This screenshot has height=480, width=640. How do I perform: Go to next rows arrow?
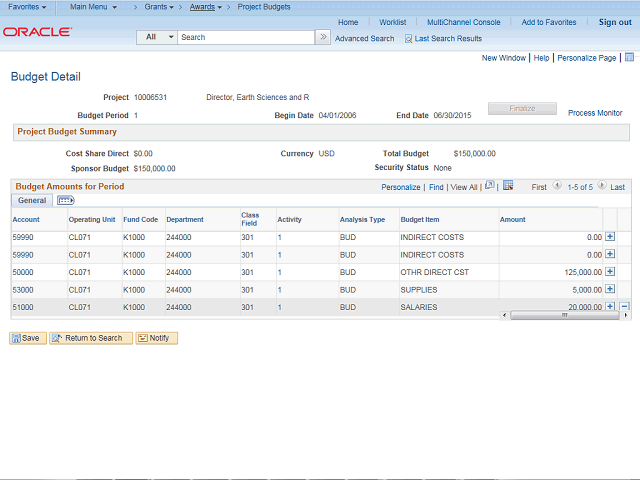click(x=603, y=187)
